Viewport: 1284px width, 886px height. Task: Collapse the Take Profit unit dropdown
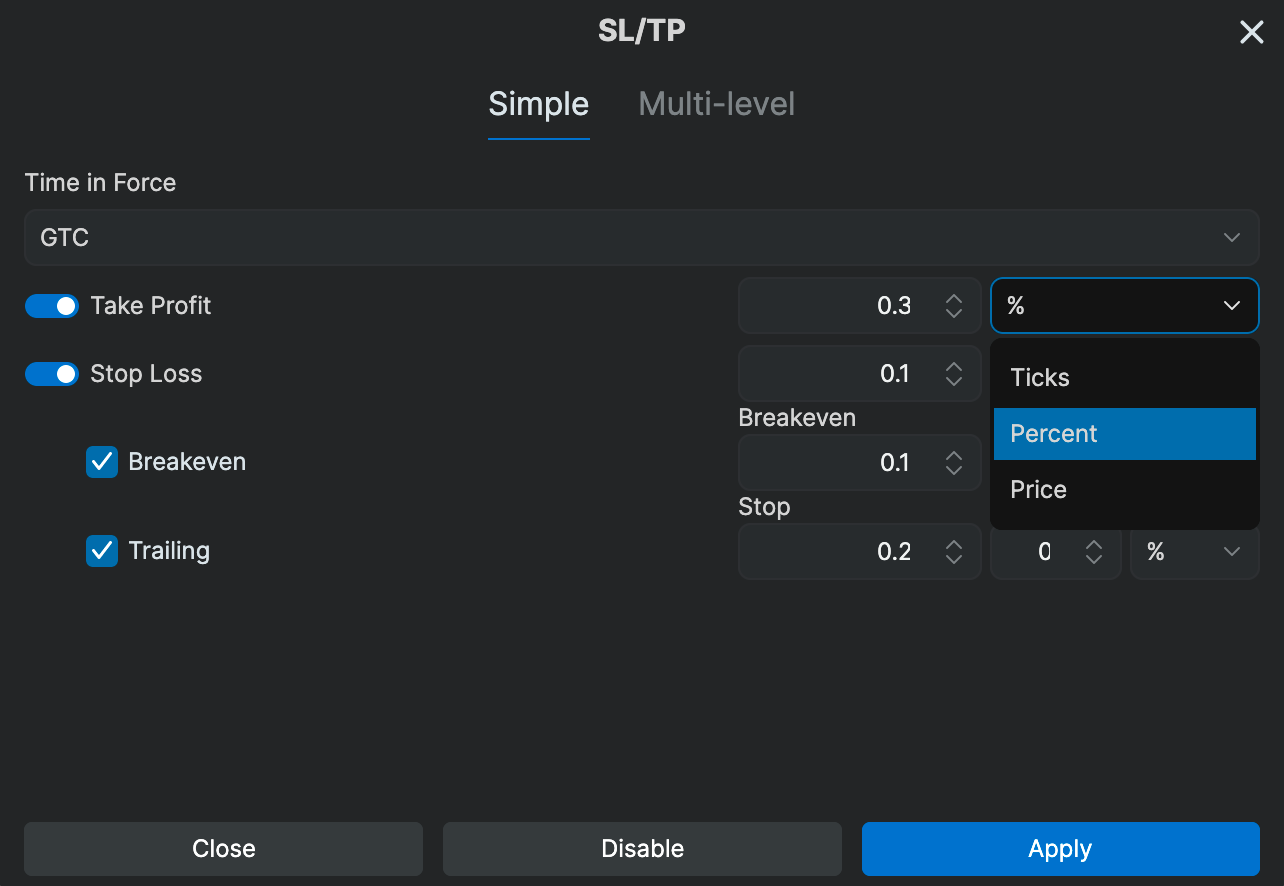pos(1125,306)
